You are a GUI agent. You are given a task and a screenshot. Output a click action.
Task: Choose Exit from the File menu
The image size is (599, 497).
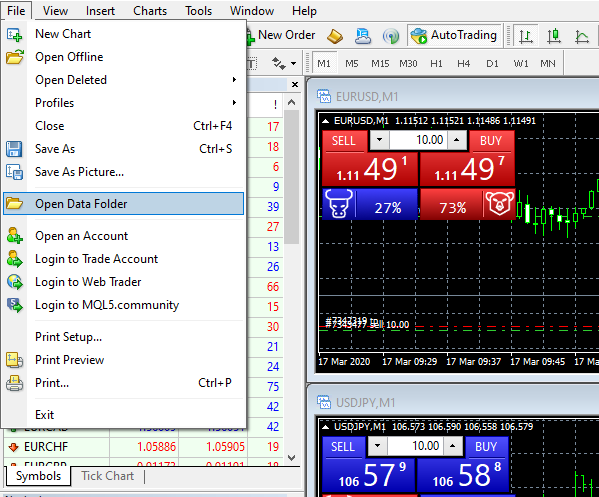click(45, 414)
